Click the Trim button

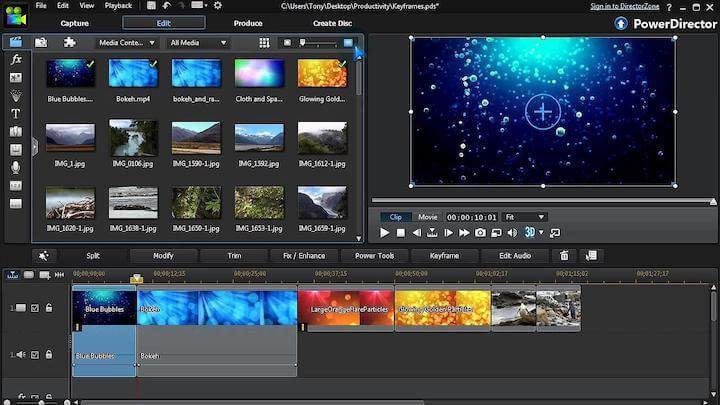click(x=234, y=256)
